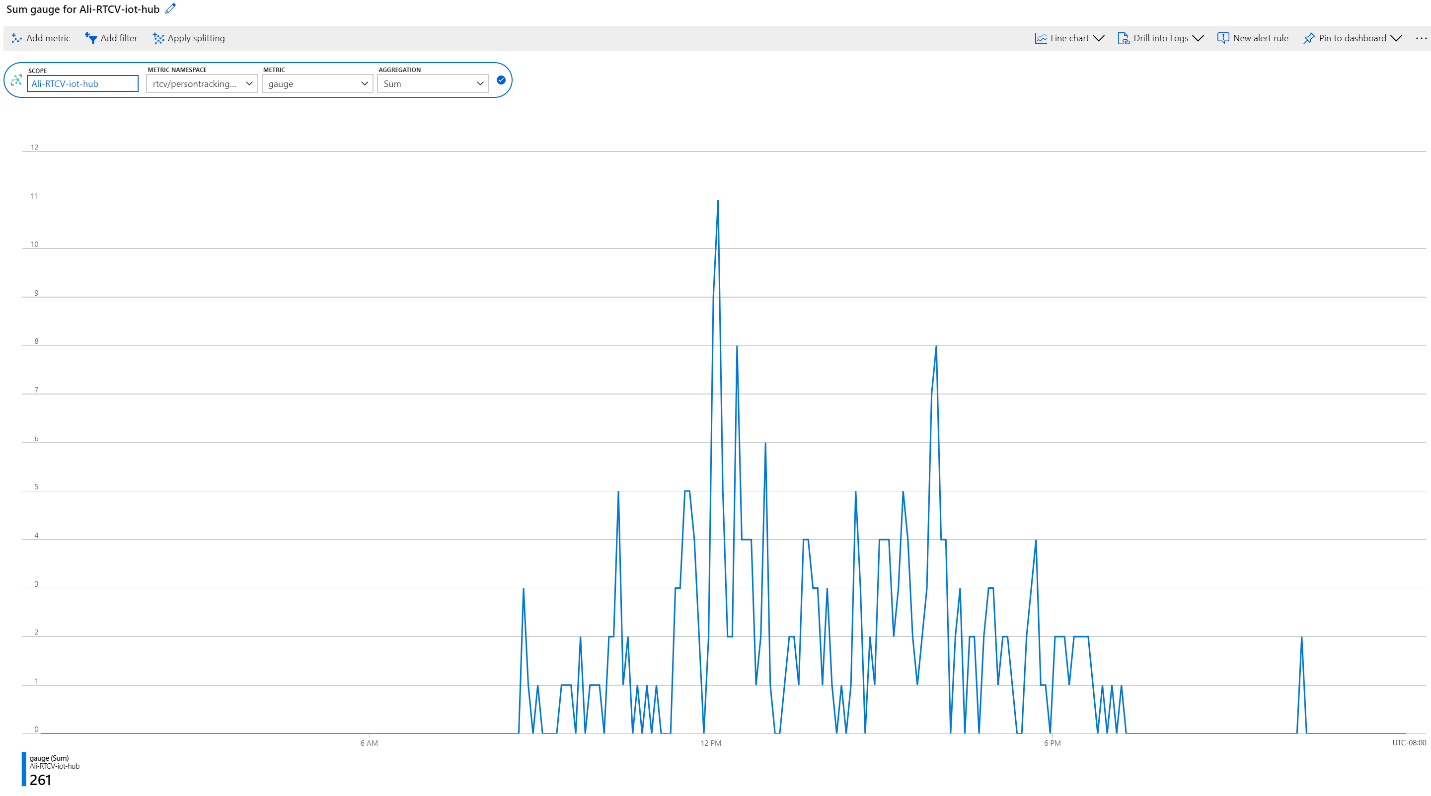
Task: Click the 6 AM time axis label
Action: click(x=368, y=743)
